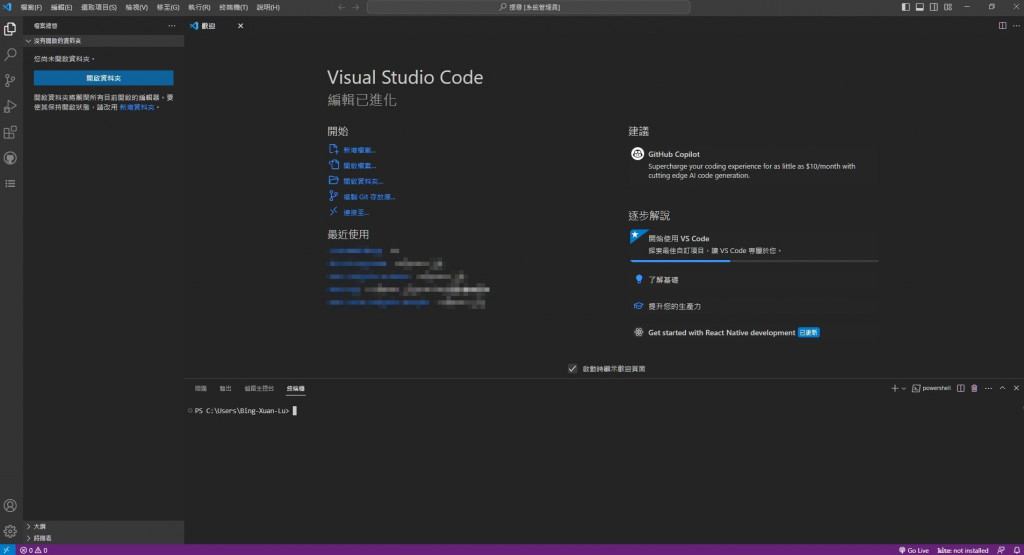Click the '新增檔案...' start link
Image resolution: width=1024 pixels, height=555 pixels.
[x=359, y=150]
